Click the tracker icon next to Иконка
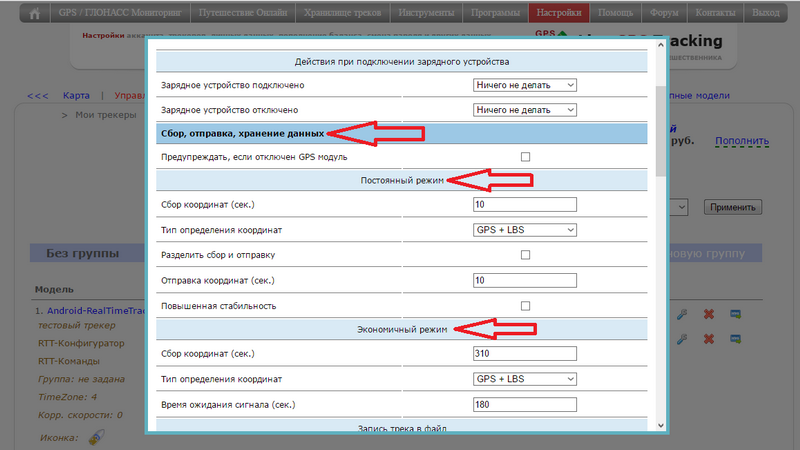Viewport: 800px width, 450px height. coord(96,438)
